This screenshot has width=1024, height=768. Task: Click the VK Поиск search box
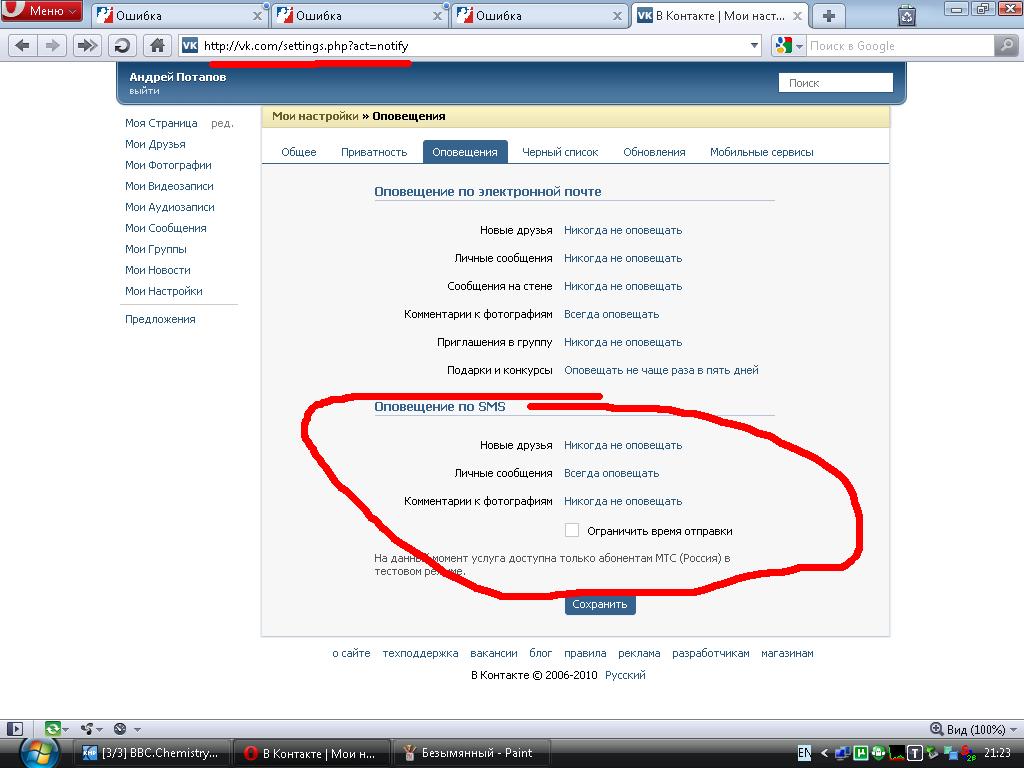point(835,83)
